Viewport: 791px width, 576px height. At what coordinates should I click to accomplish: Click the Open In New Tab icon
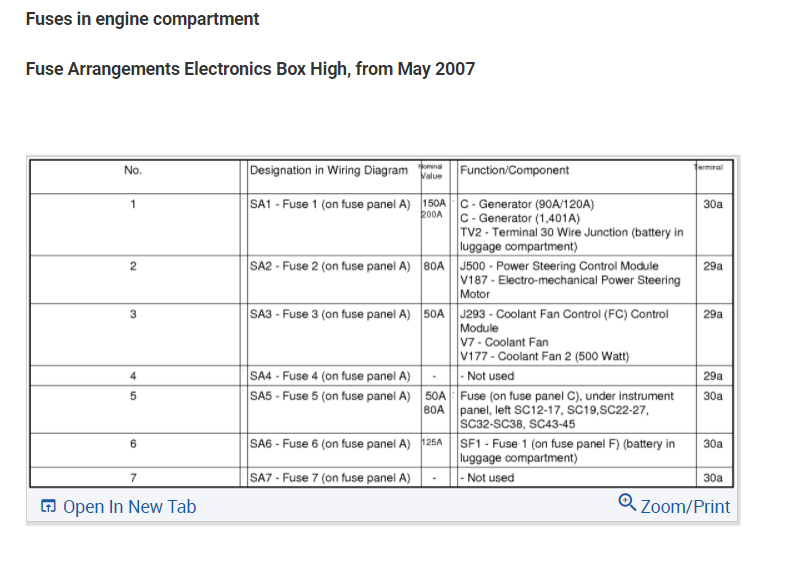(x=48, y=506)
